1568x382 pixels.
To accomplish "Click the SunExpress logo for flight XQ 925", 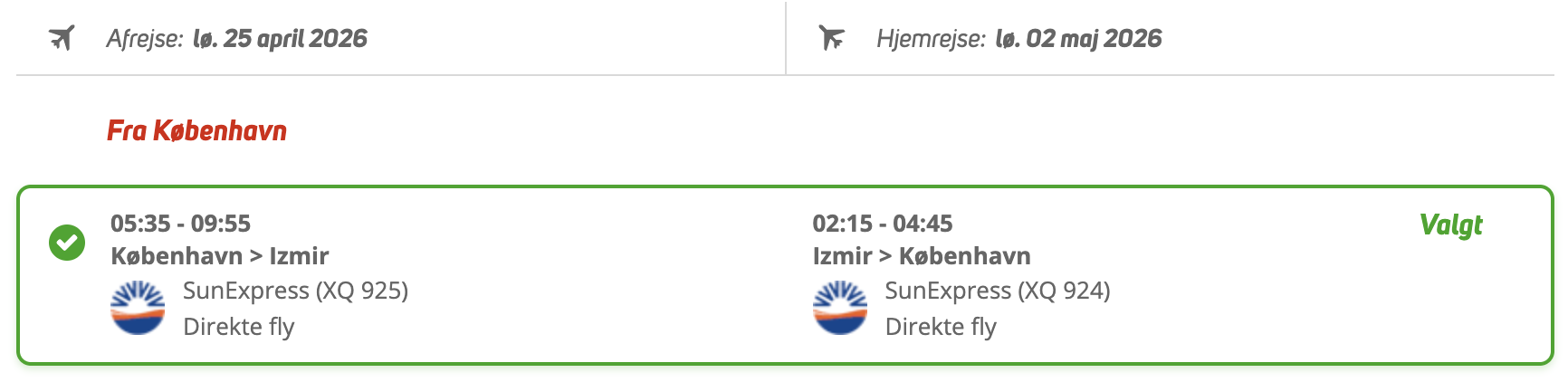I will [138, 308].
